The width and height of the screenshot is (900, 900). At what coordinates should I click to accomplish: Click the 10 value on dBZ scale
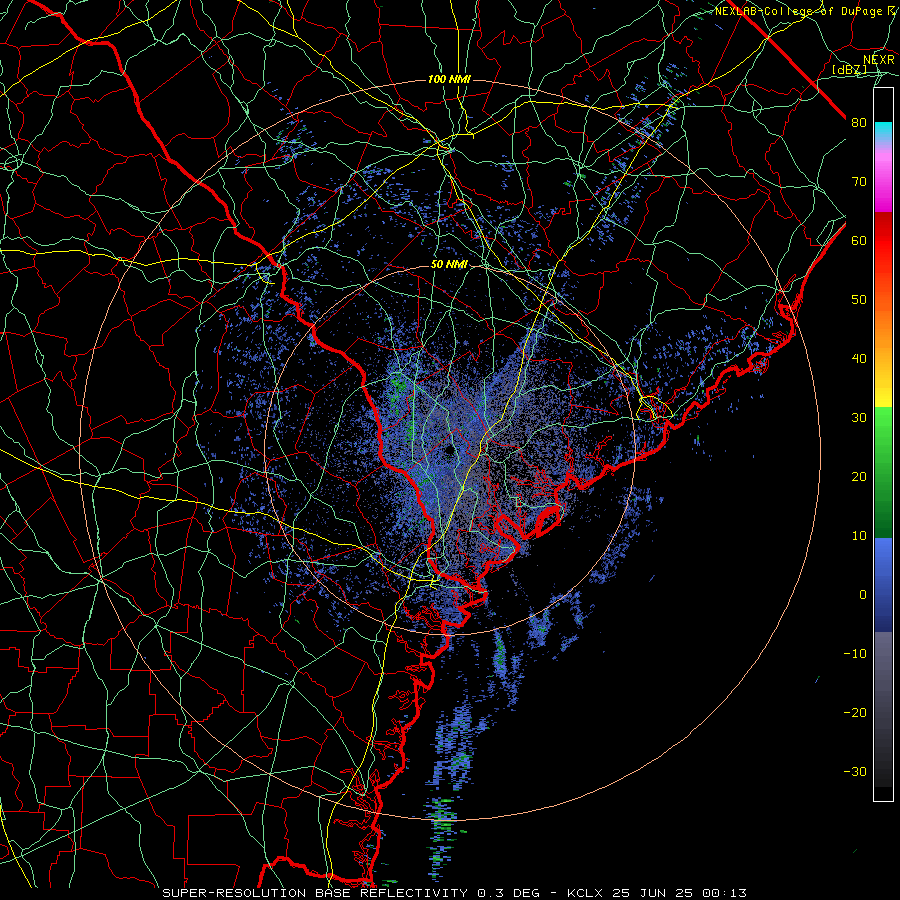(x=859, y=536)
